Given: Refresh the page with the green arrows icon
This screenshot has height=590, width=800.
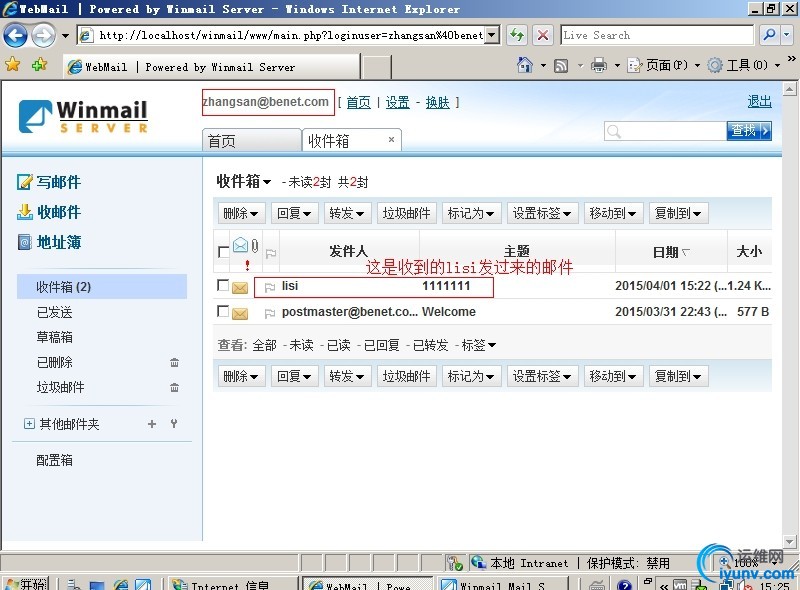Looking at the screenshot, I should [x=517, y=35].
